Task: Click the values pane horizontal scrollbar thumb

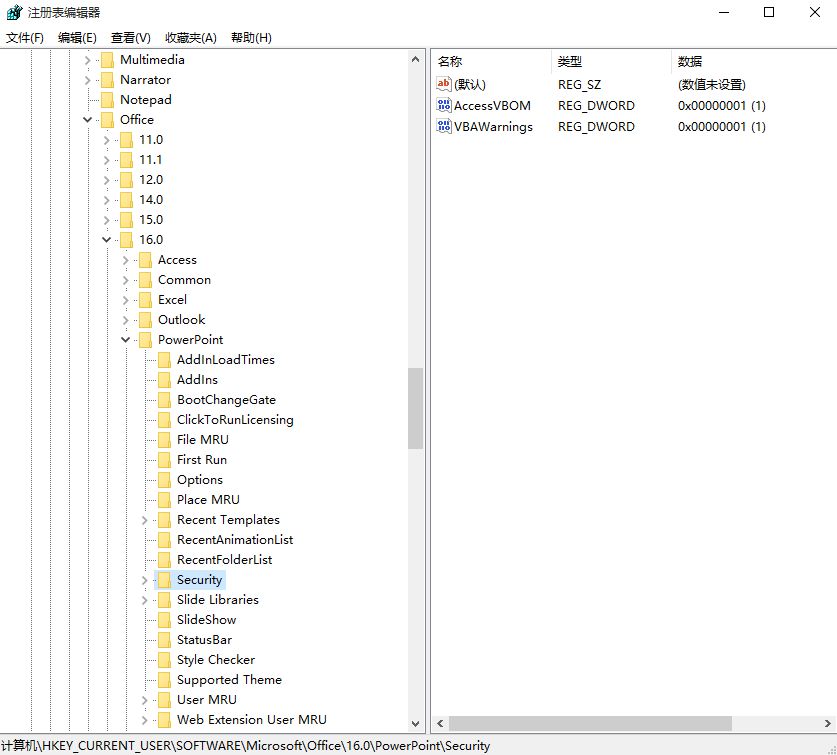Action: pos(590,723)
